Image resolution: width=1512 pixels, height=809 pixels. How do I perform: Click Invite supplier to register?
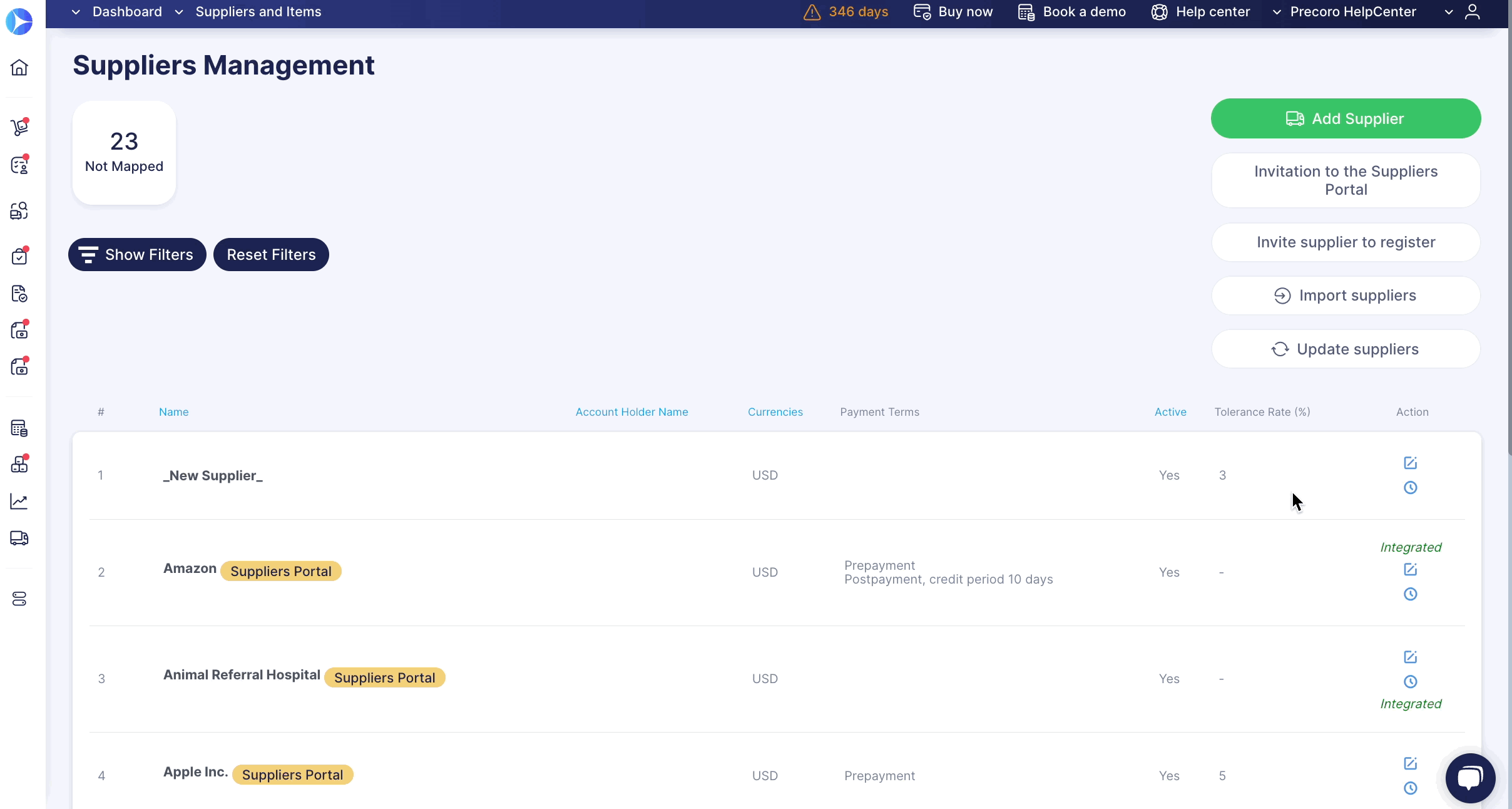1346,242
